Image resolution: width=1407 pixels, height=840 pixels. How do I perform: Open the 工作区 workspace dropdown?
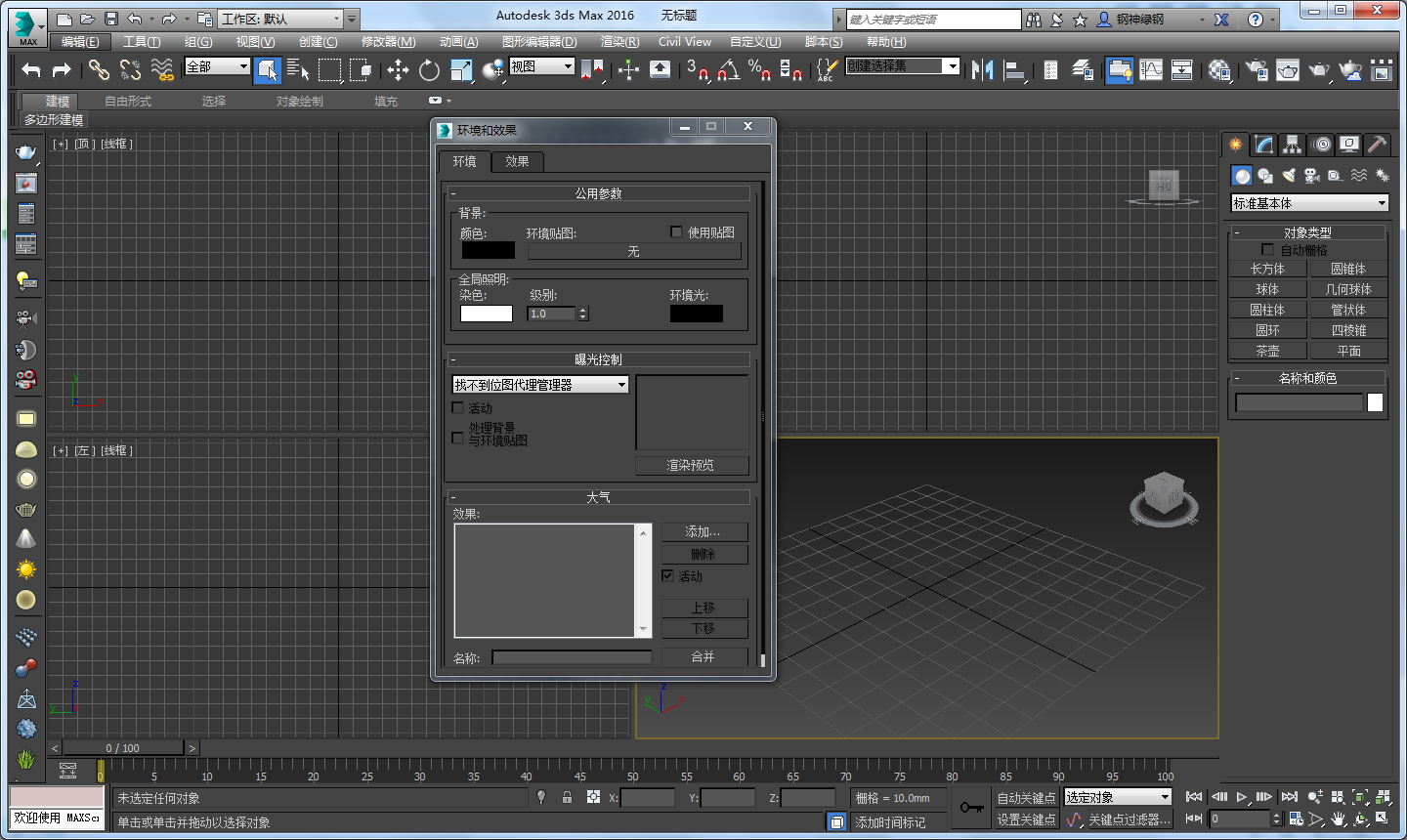tap(282, 19)
